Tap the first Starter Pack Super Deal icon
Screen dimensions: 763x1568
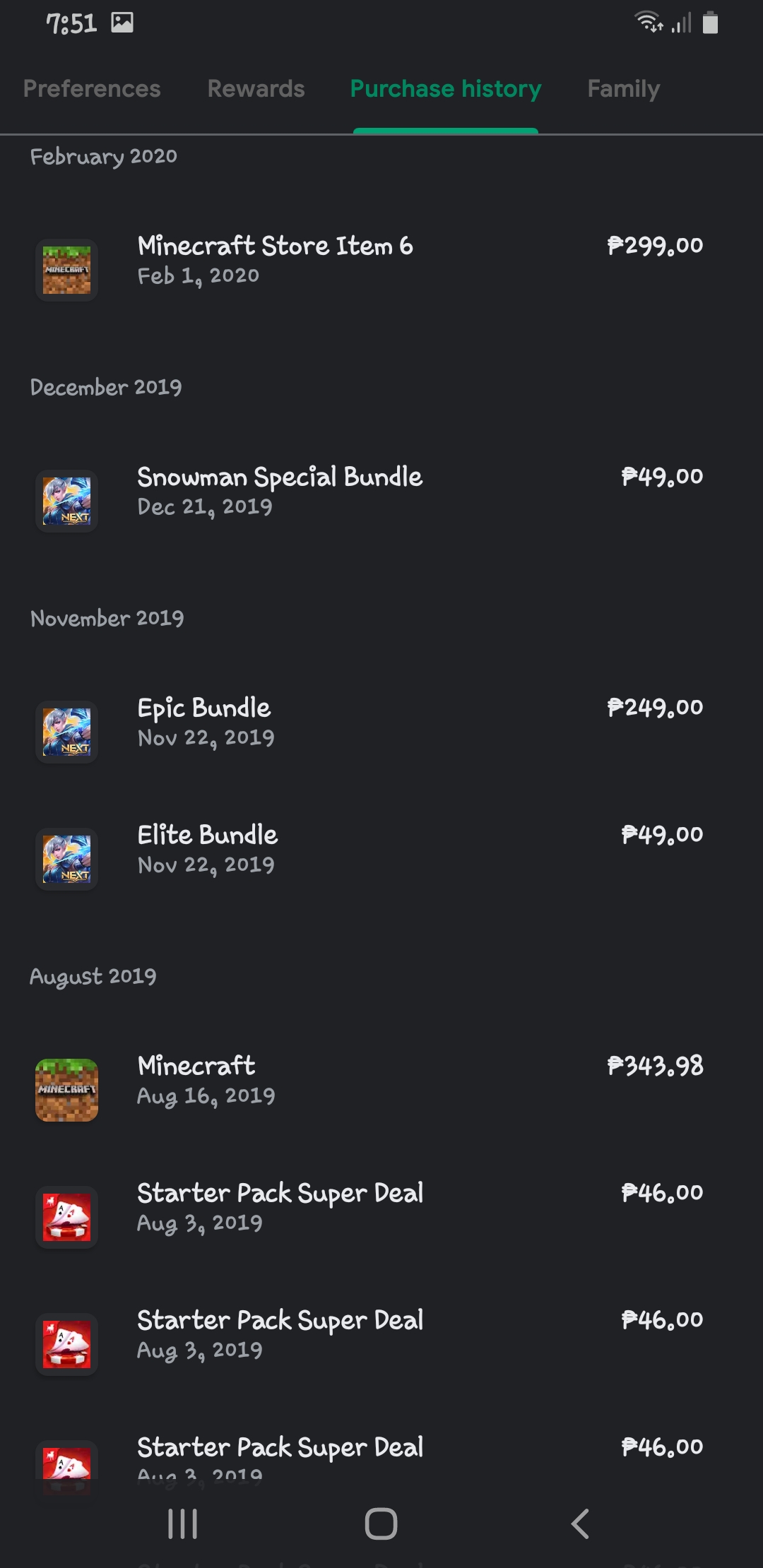tap(66, 1217)
